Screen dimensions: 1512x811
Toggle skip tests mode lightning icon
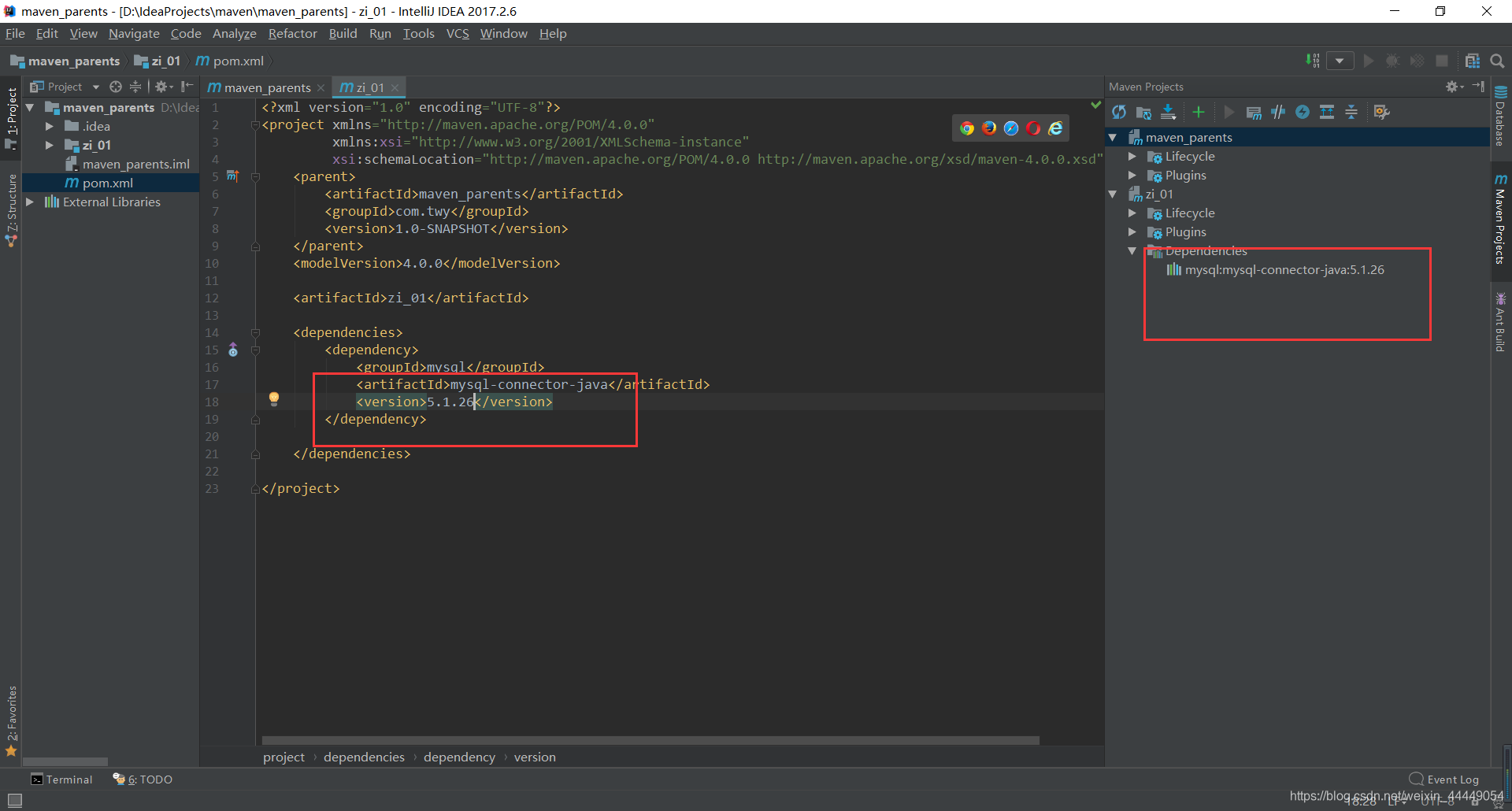[1303, 113]
